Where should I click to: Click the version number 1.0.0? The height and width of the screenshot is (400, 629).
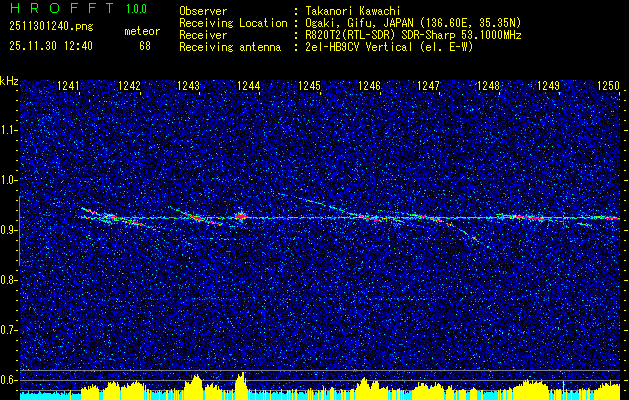(x=136, y=9)
